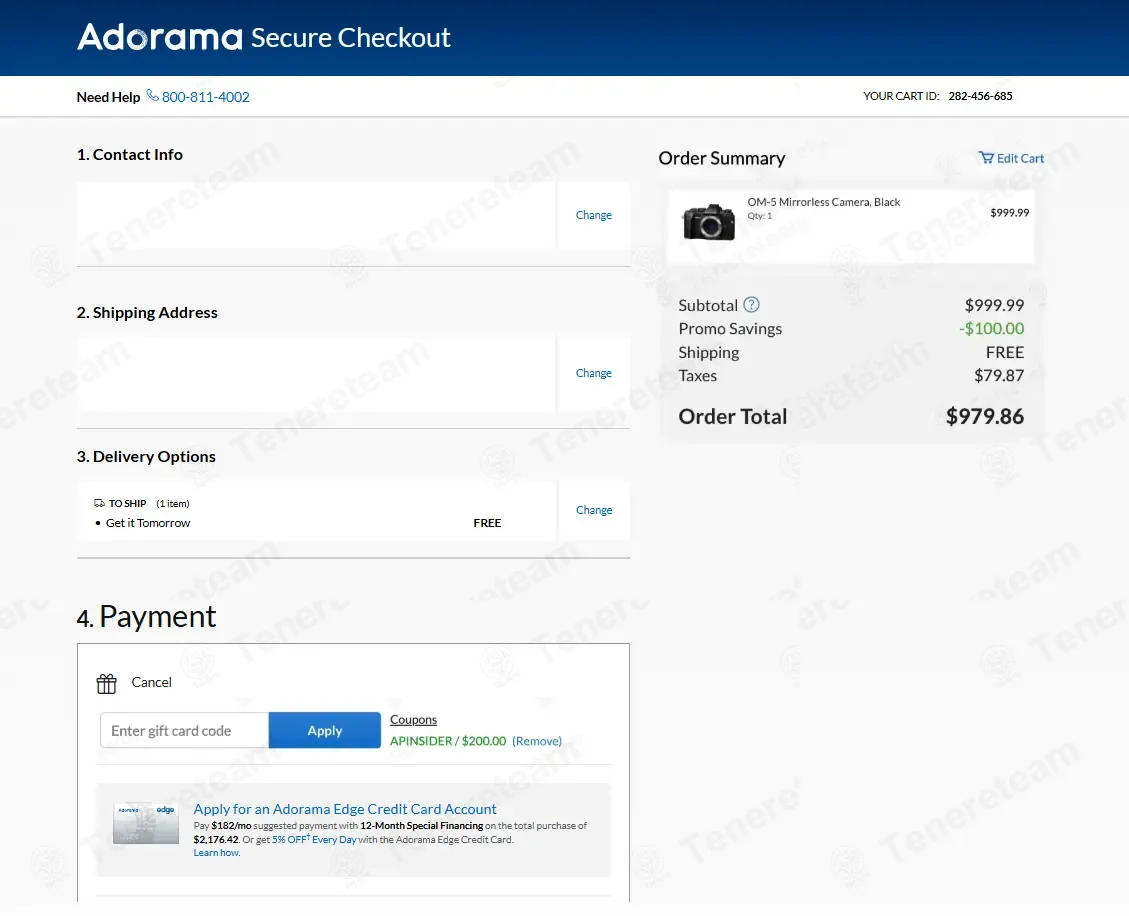Click the Secure Checkout header text
Screen dimensions: 1129x916
pos(351,37)
